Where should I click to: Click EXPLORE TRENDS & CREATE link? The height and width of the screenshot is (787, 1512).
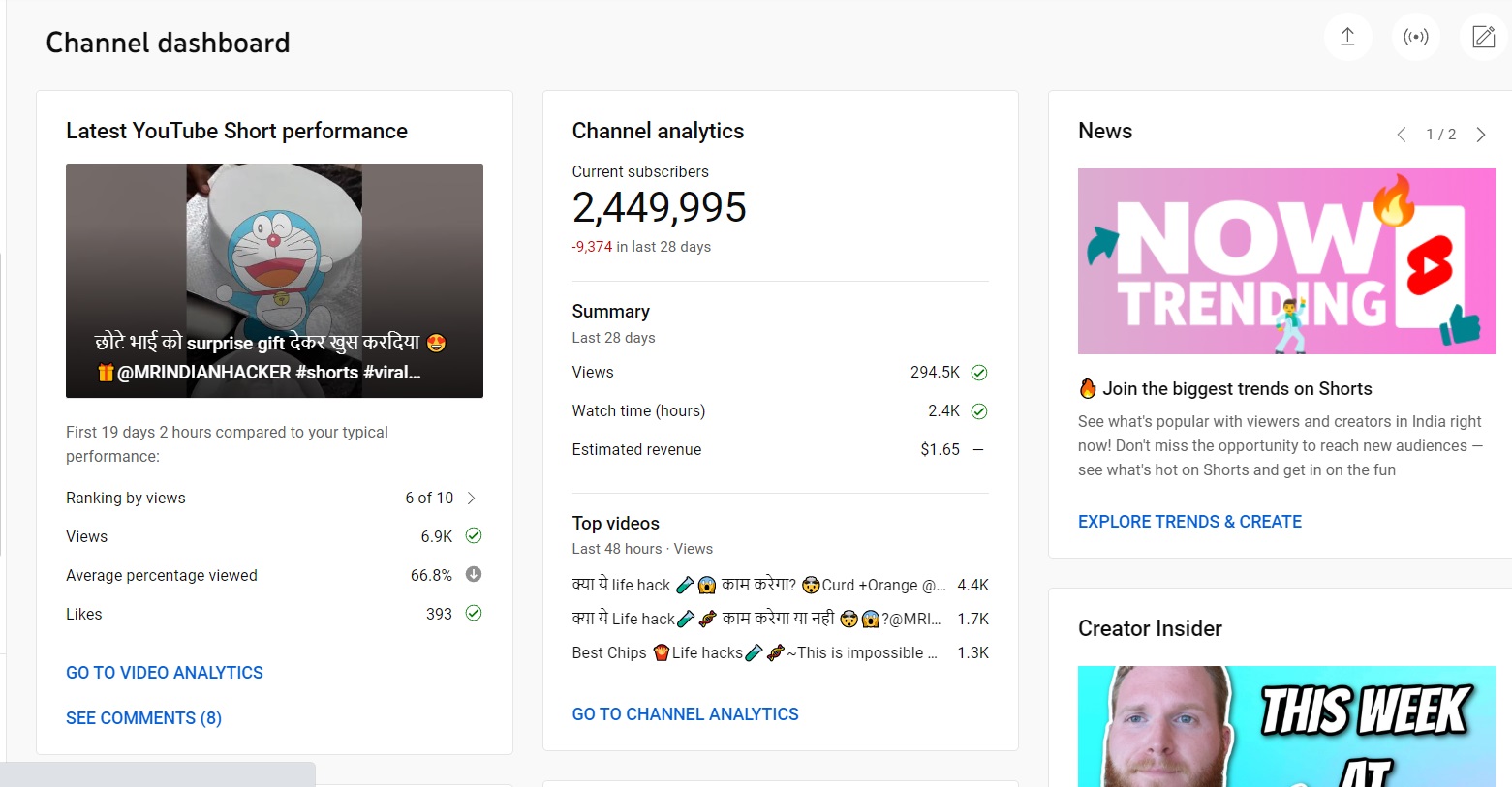[1189, 522]
